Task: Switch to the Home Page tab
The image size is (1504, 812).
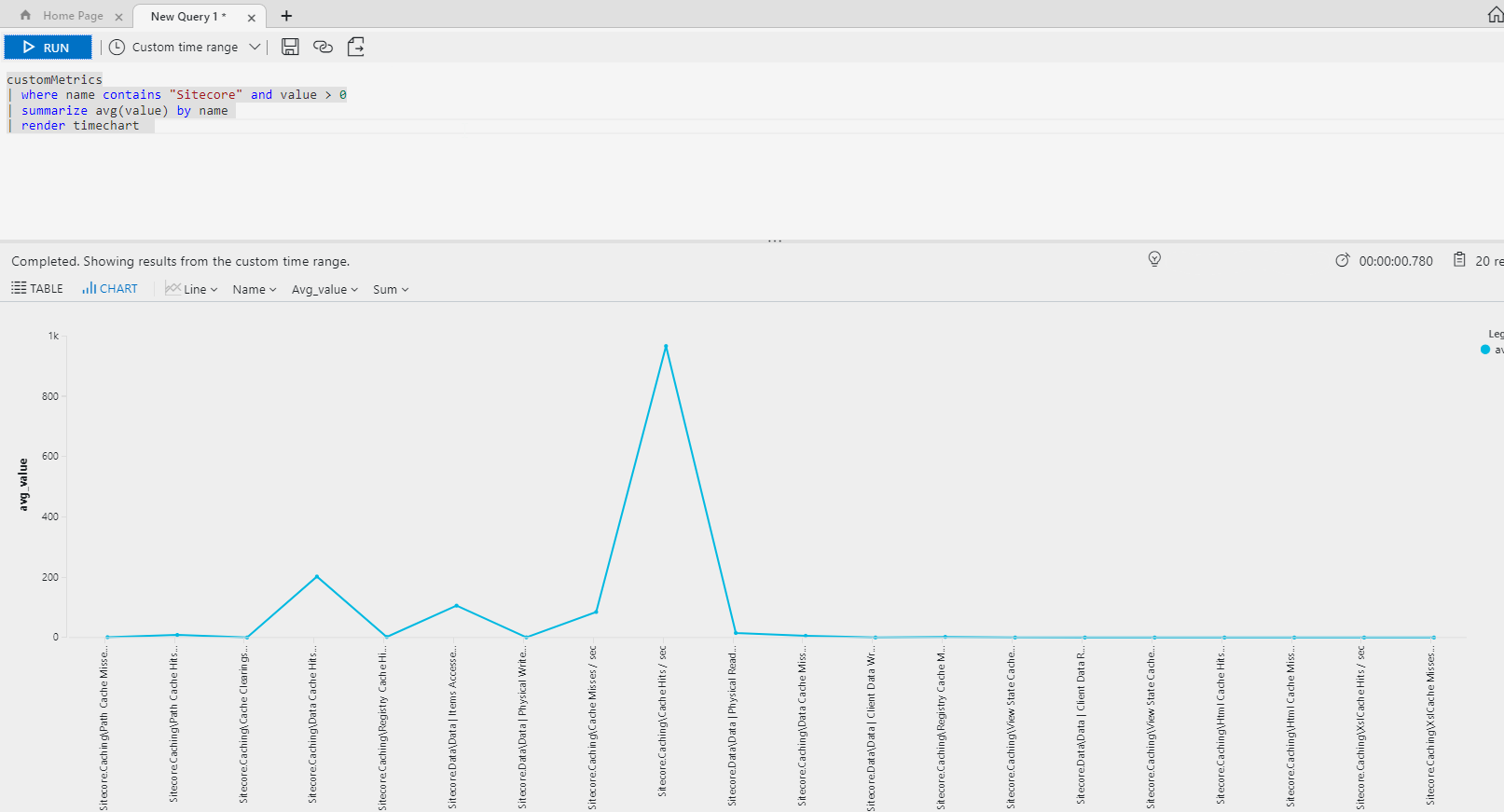Action: pyautogui.click(x=72, y=16)
